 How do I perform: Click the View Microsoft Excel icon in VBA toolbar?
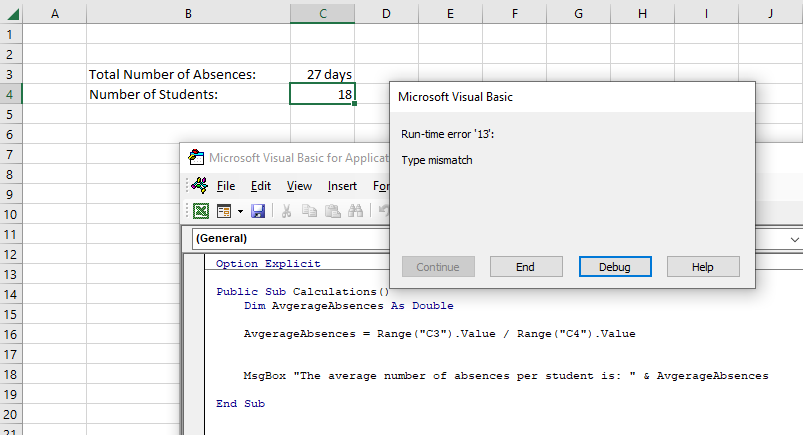201,211
